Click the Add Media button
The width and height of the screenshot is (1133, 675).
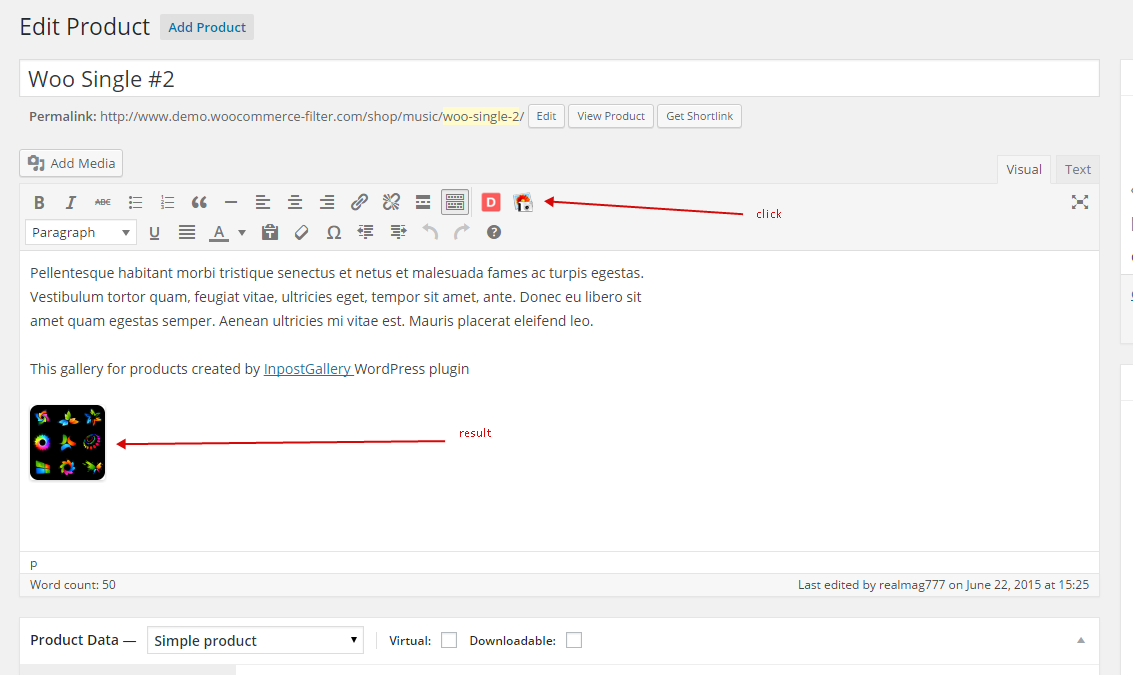click(x=71, y=163)
